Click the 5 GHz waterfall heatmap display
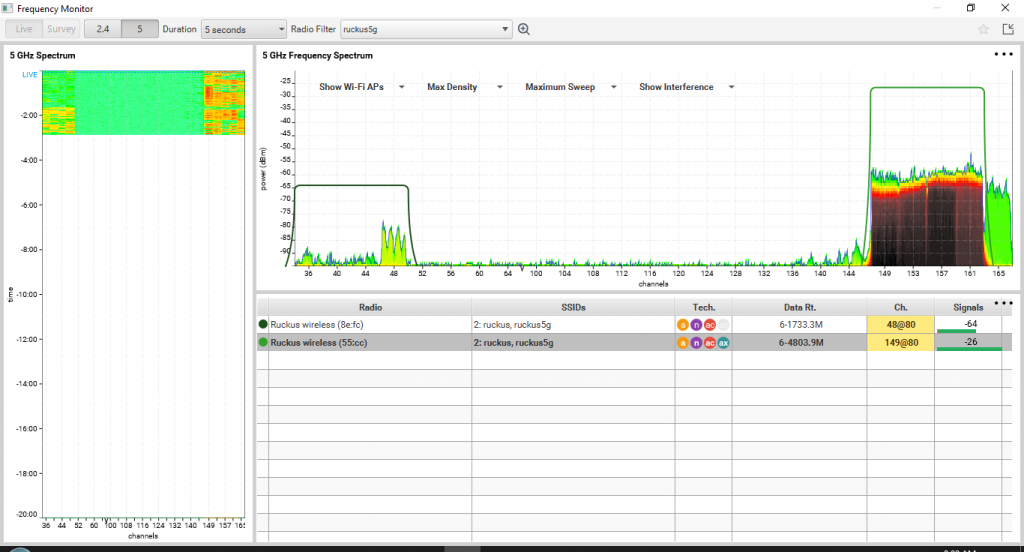Viewport: 1024px width, 552px height. click(144, 103)
